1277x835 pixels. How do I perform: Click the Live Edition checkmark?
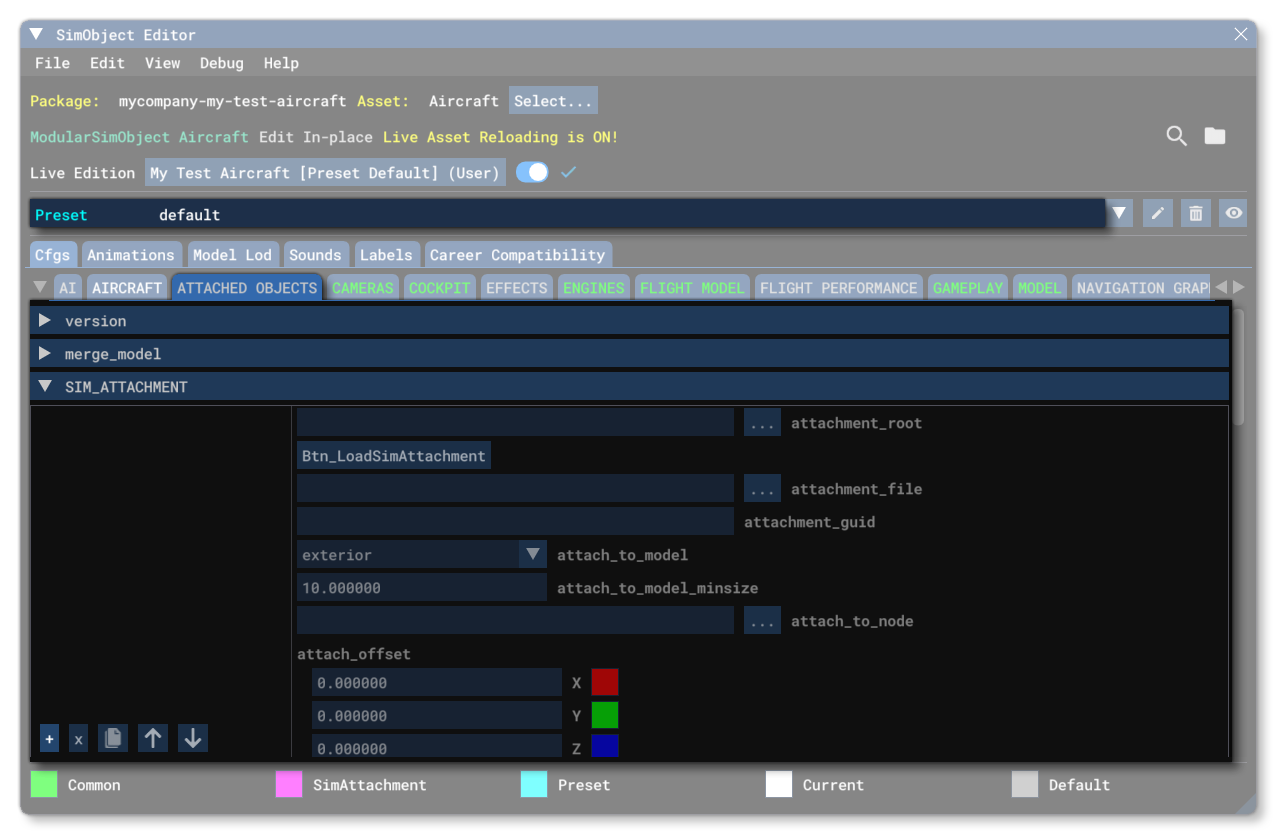tap(568, 173)
